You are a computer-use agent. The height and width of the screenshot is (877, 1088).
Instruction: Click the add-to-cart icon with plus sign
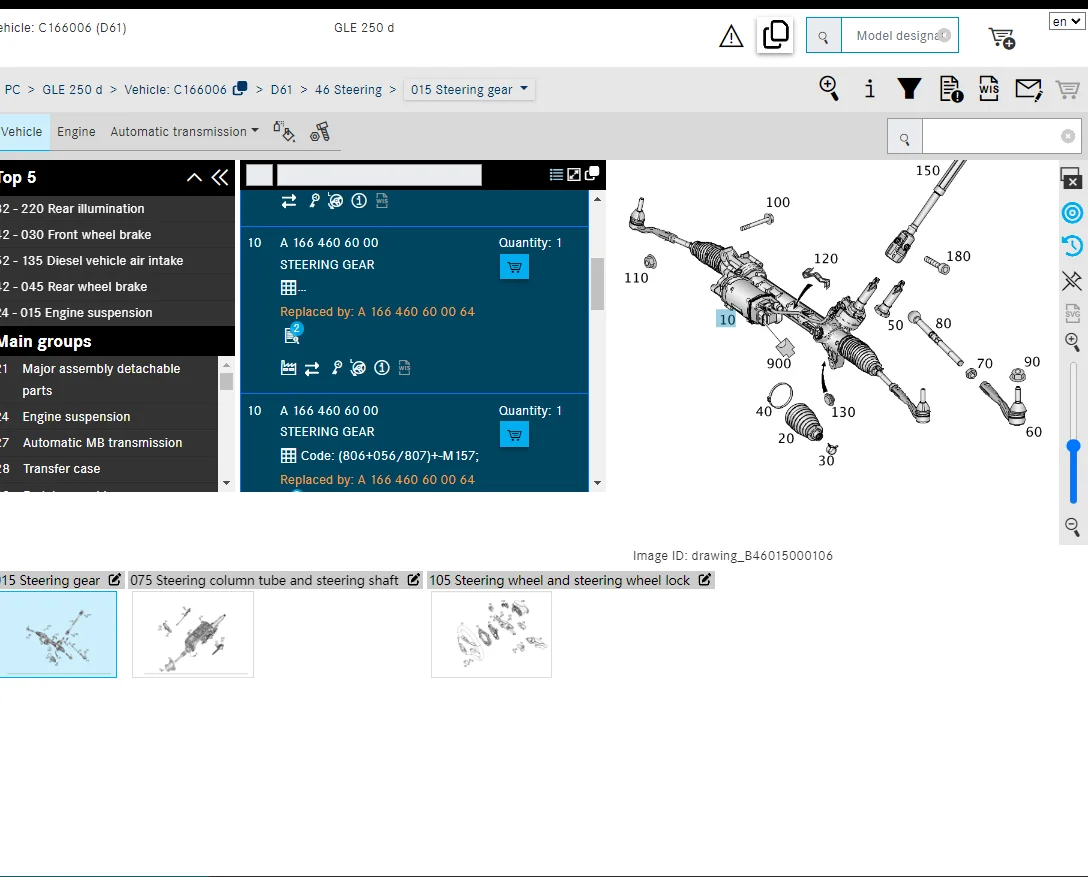pyautogui.click(x=1001, y=37)
